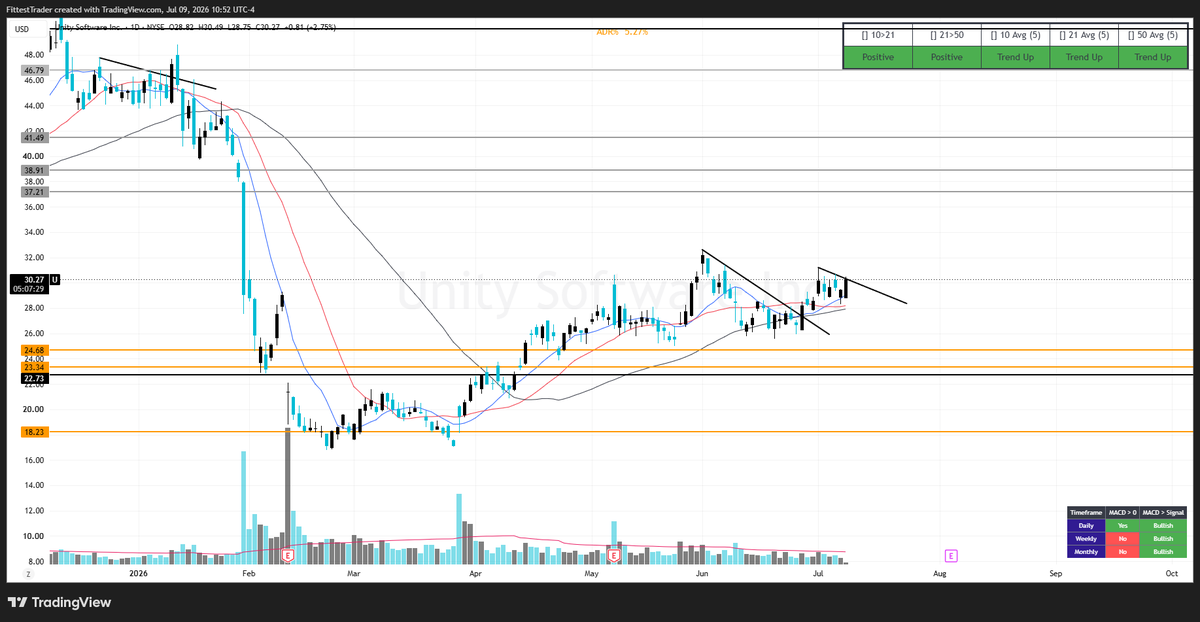Click the 24.68 orange level label

click(x=35, y=350)
